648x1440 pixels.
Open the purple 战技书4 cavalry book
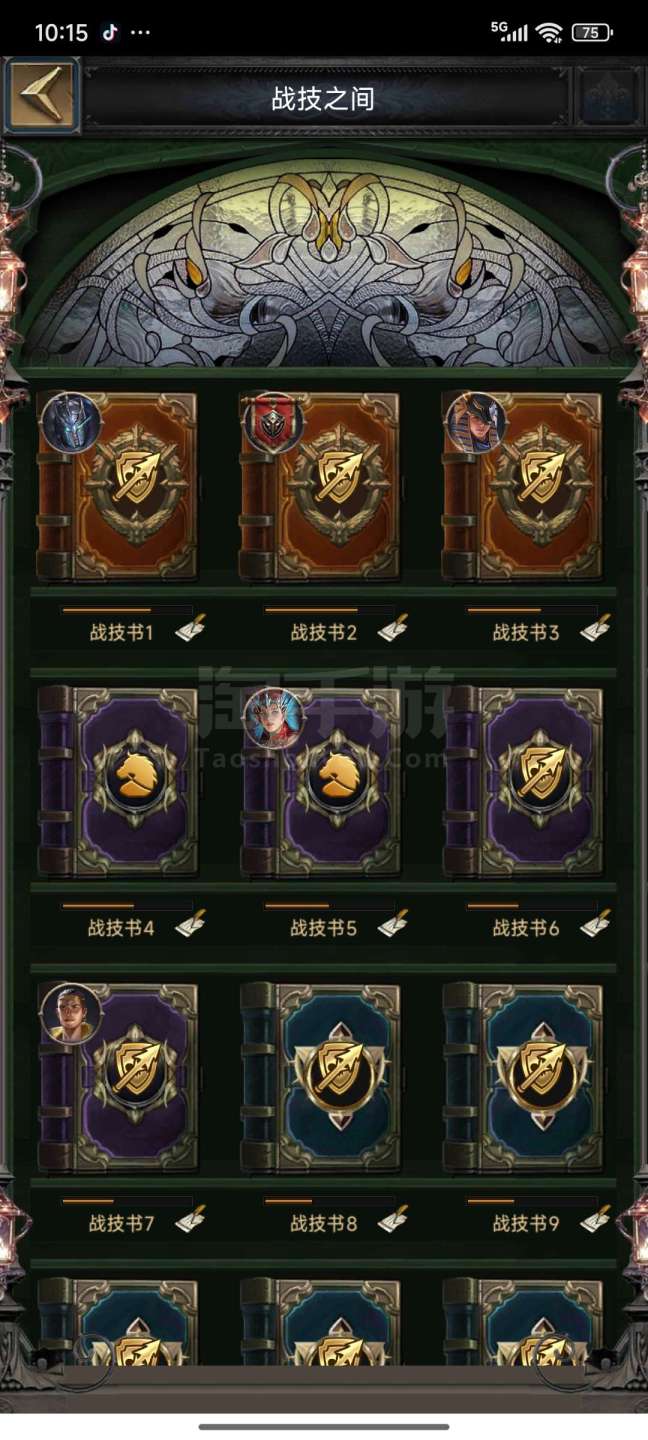tap(117, 781)
